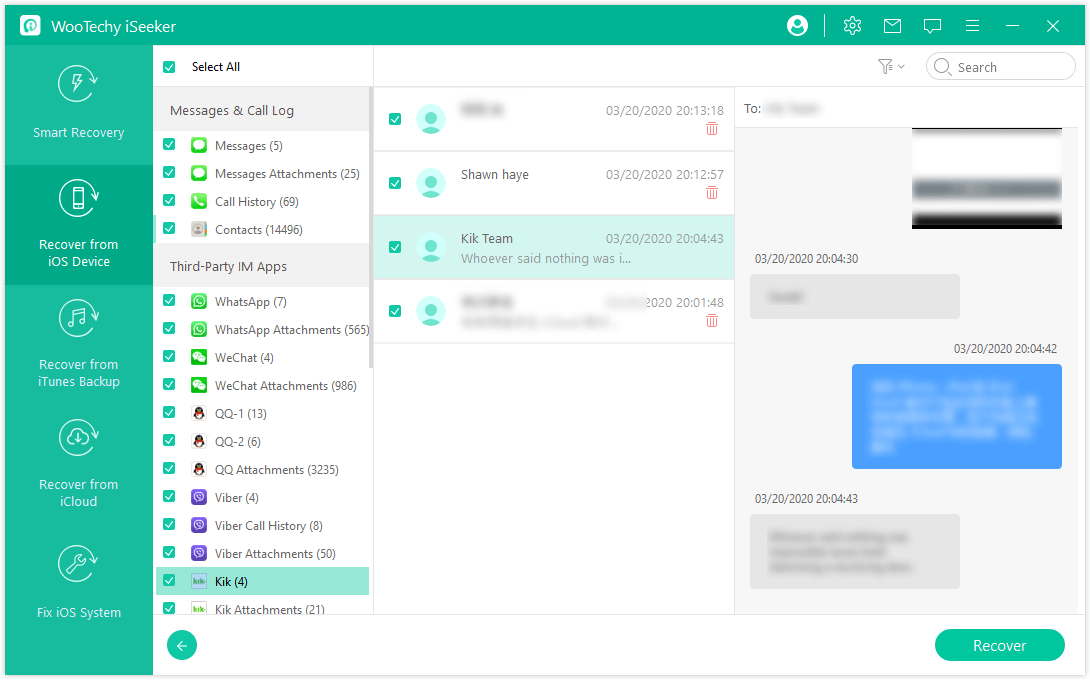Viewport: 1090px width, 680px height.
Task: Open the feedback chat bubble icon
Action: pyautogui.click(x=932, y=26)
